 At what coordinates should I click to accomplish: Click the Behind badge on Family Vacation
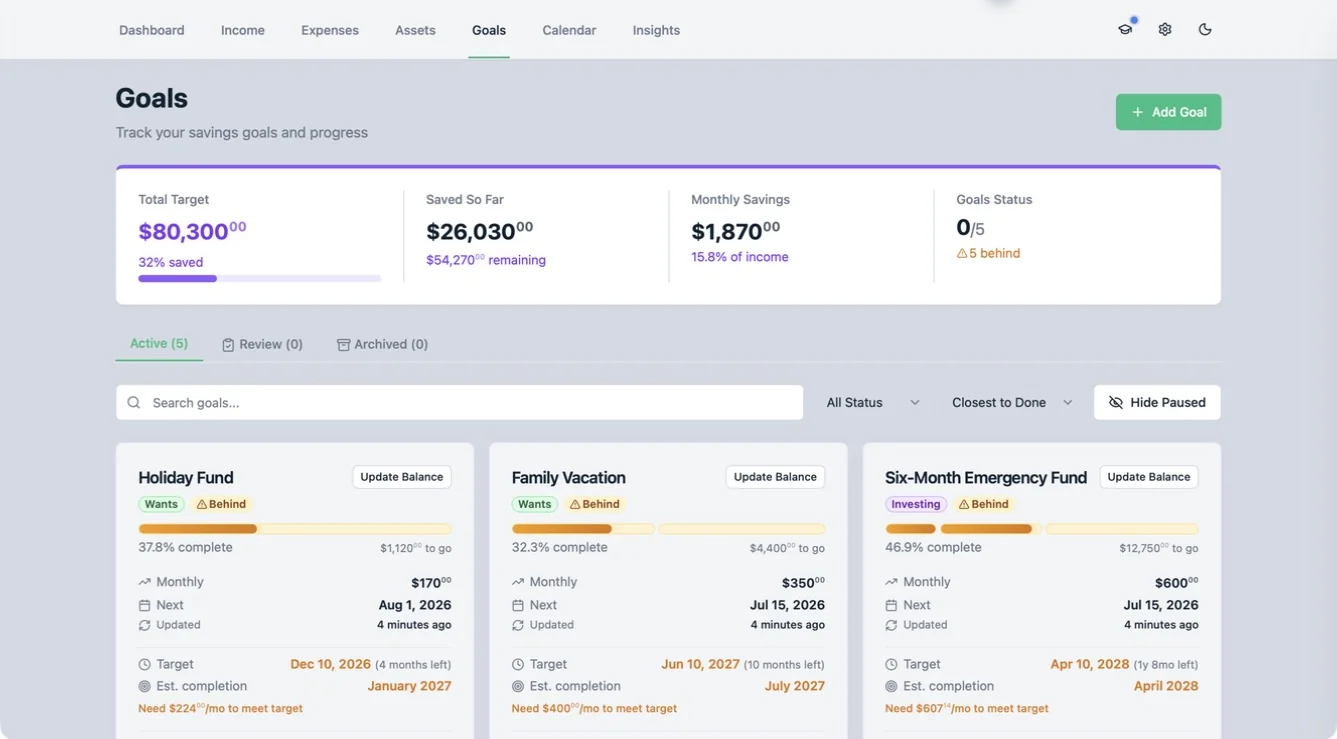coord(595,505)
